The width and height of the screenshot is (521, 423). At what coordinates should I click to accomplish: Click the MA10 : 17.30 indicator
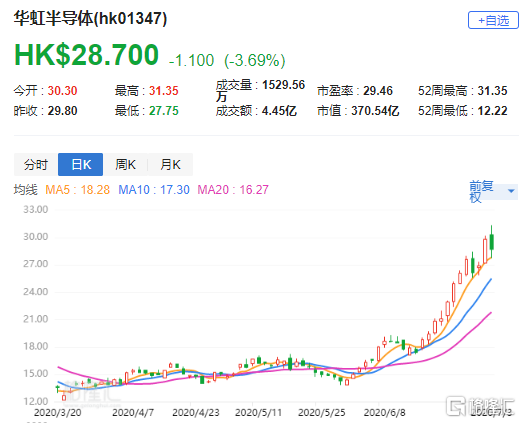click(154, 190)
